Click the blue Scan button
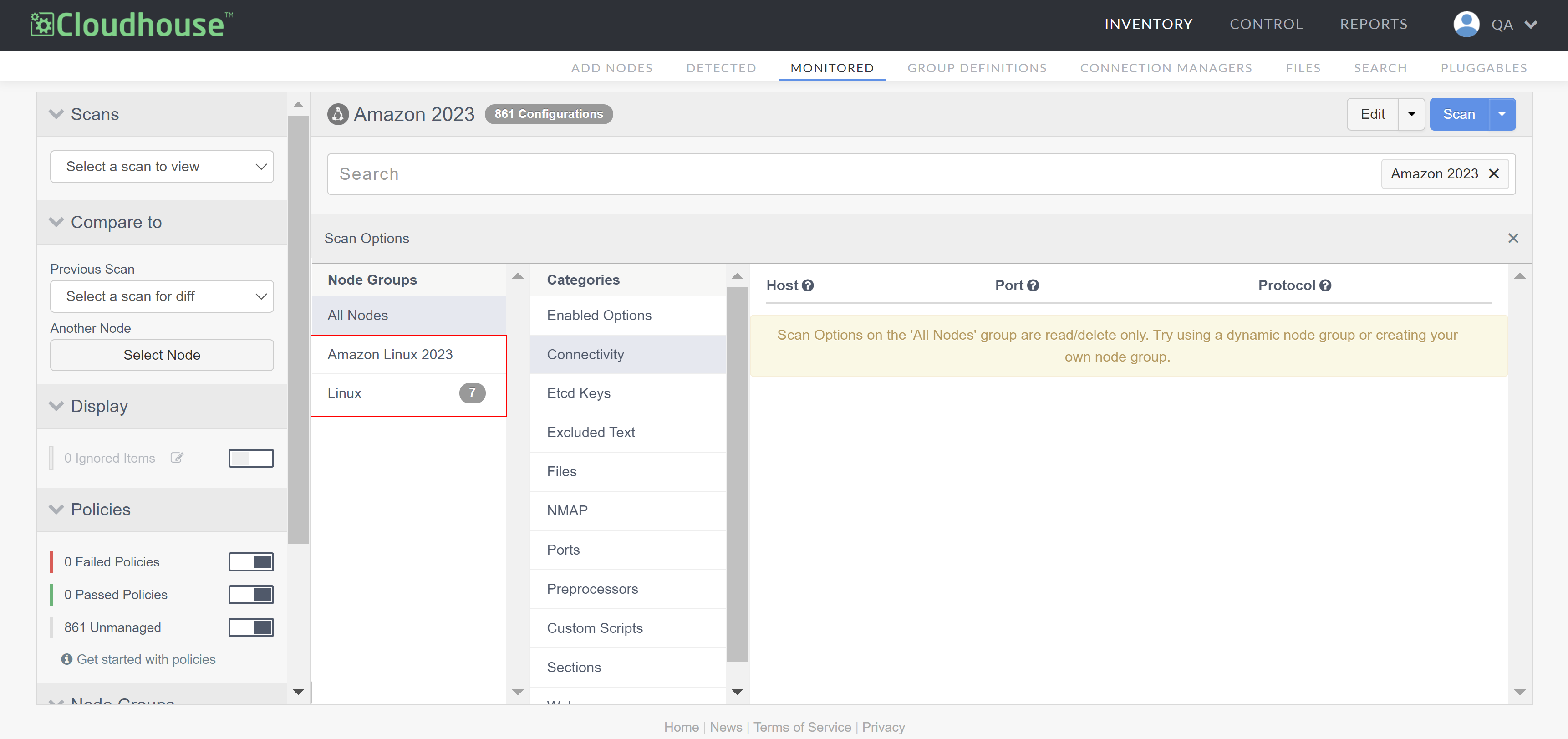This screenshot has width=1568, height=739. [1459, 114]
